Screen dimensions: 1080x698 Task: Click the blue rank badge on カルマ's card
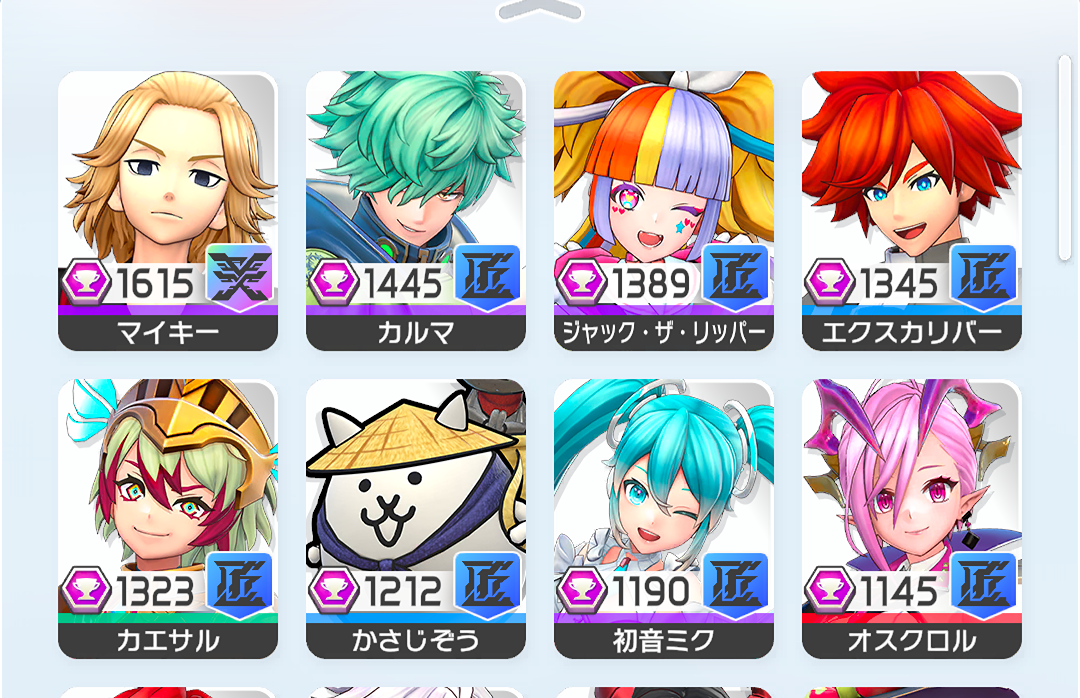tap(488, 277)
